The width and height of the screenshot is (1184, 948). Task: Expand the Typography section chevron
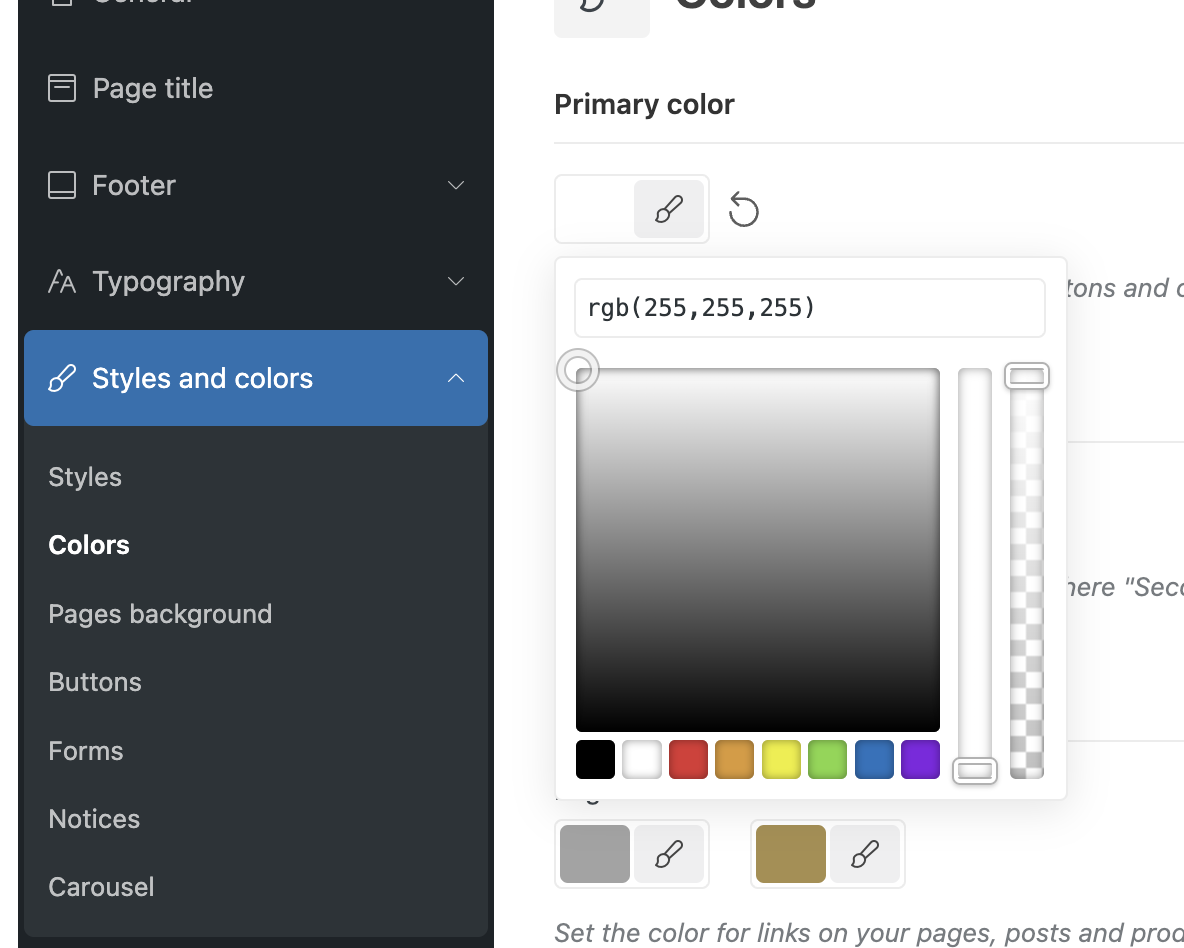pos(456,282)
